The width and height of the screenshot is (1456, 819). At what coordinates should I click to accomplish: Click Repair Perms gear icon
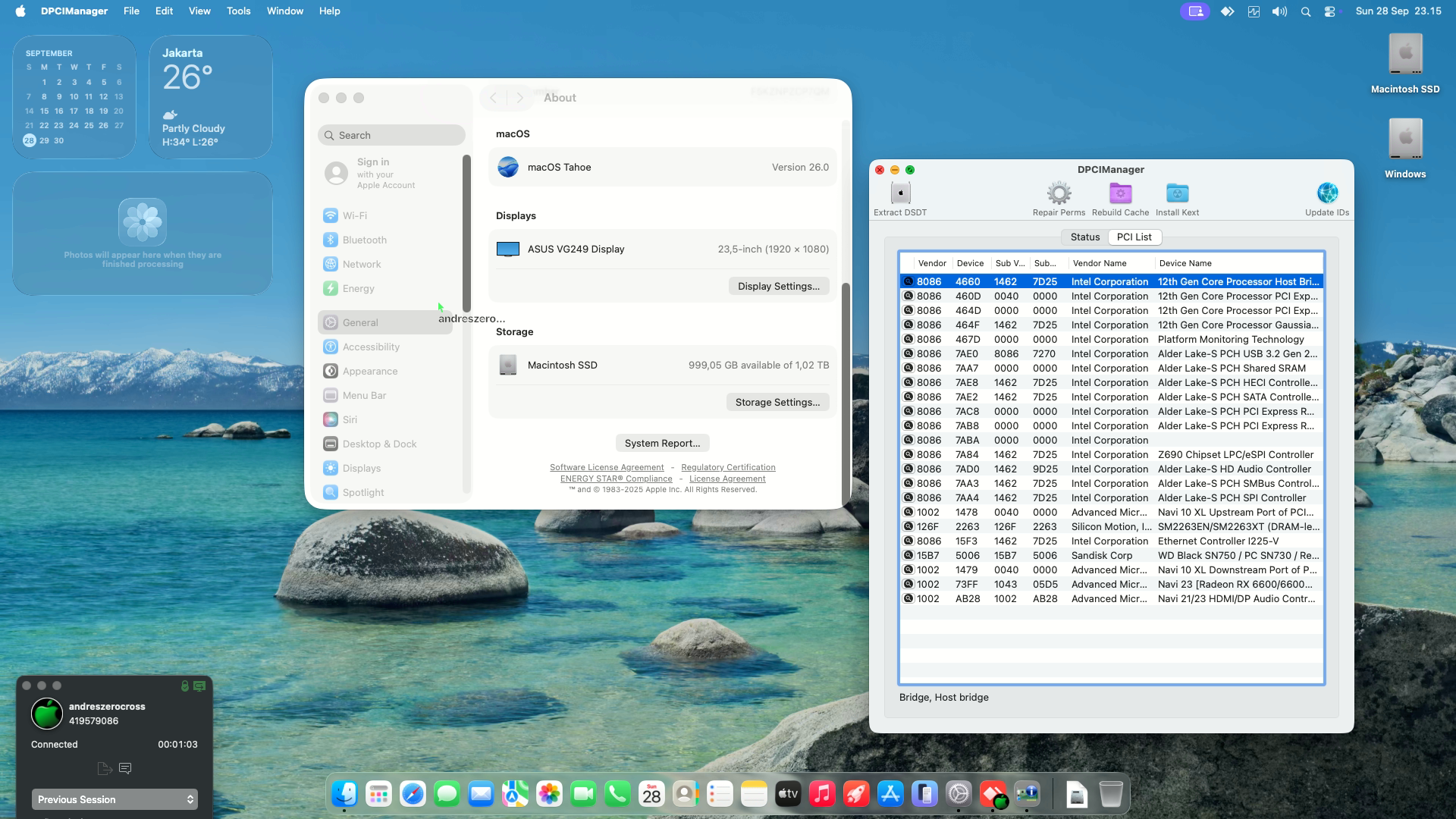(x=1059, y=193)
